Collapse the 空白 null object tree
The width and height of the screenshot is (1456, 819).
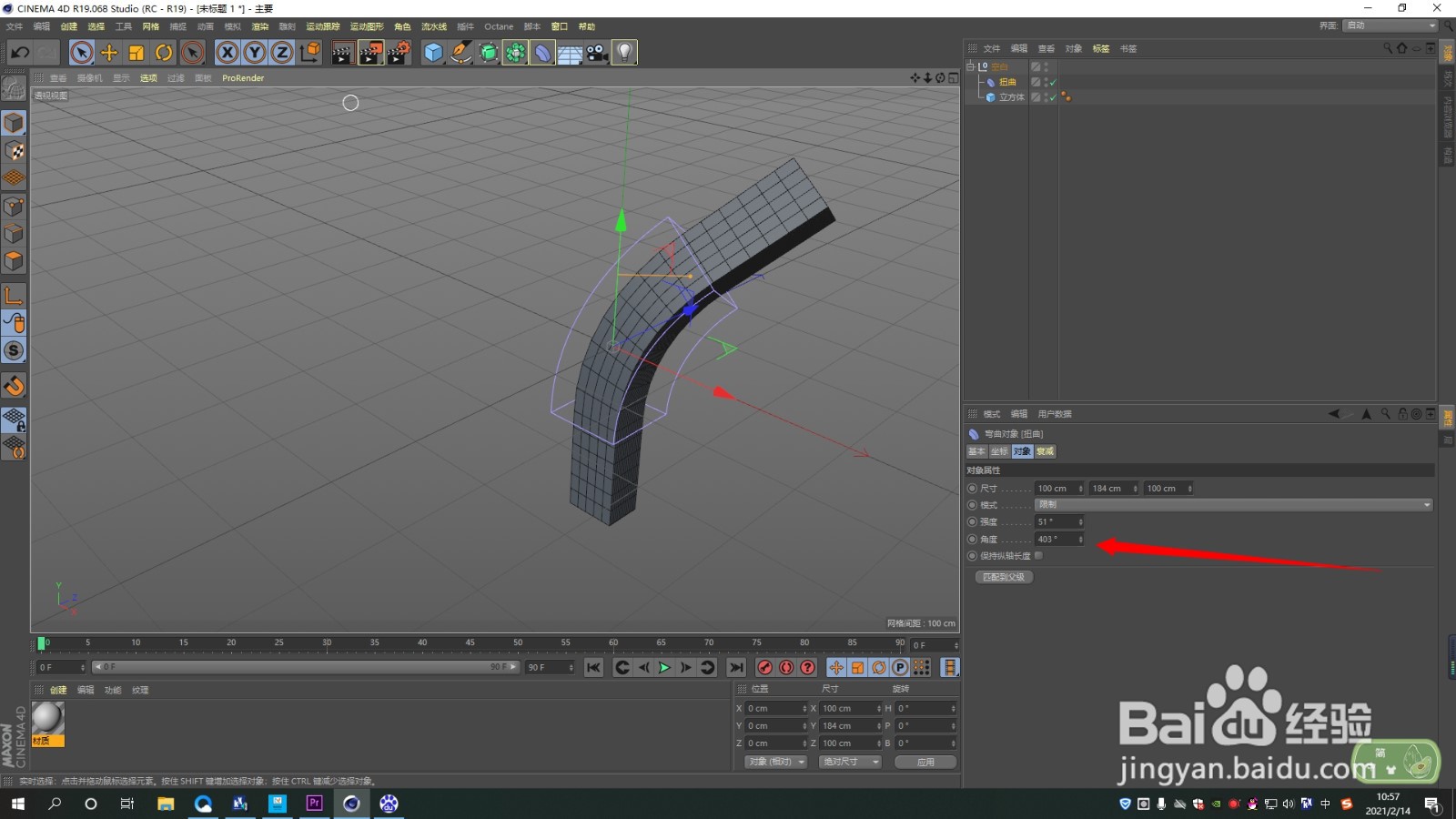click(970, 66)
